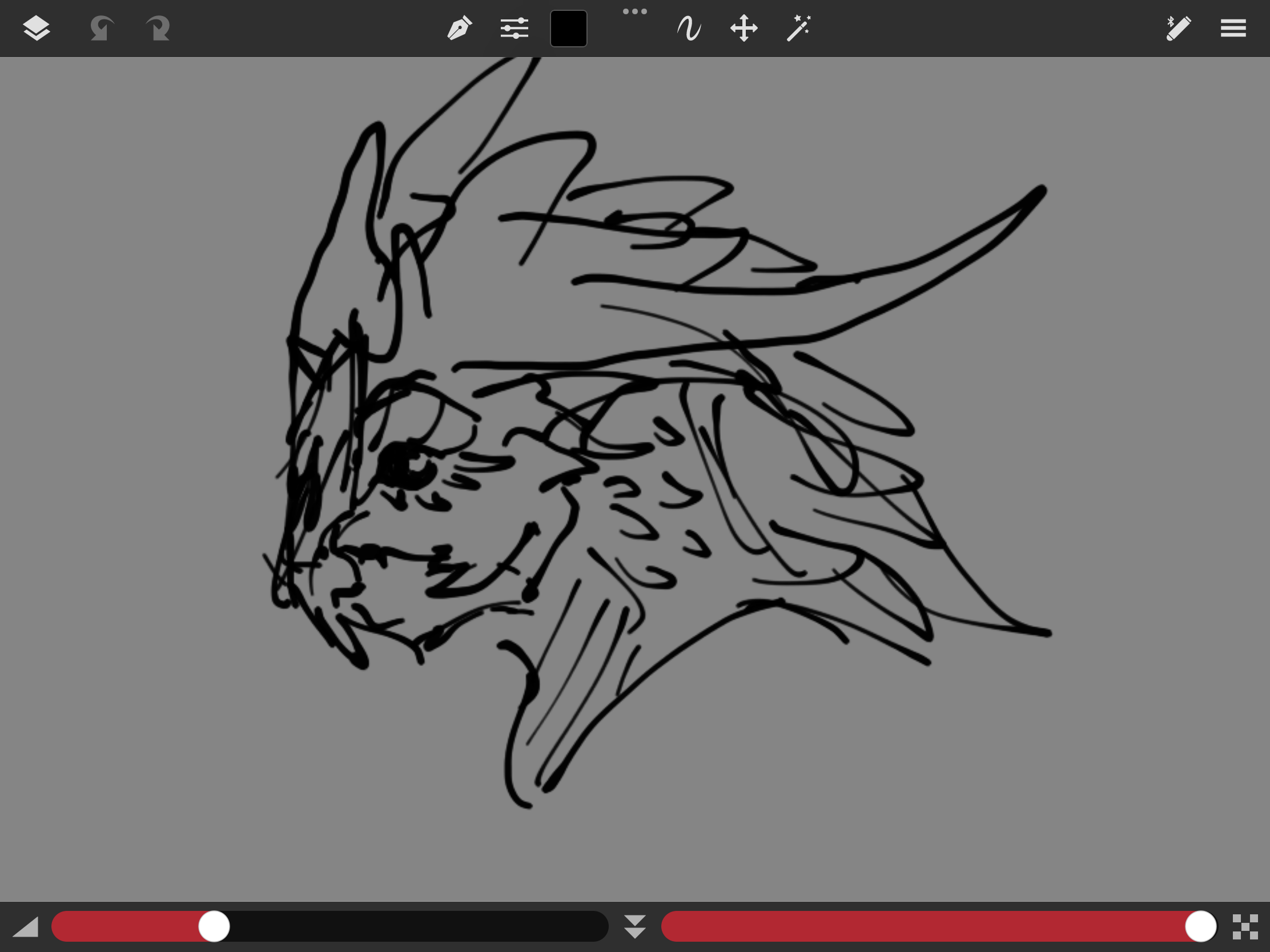
Task: Click the dark part of the size slider
Action: 419,926
